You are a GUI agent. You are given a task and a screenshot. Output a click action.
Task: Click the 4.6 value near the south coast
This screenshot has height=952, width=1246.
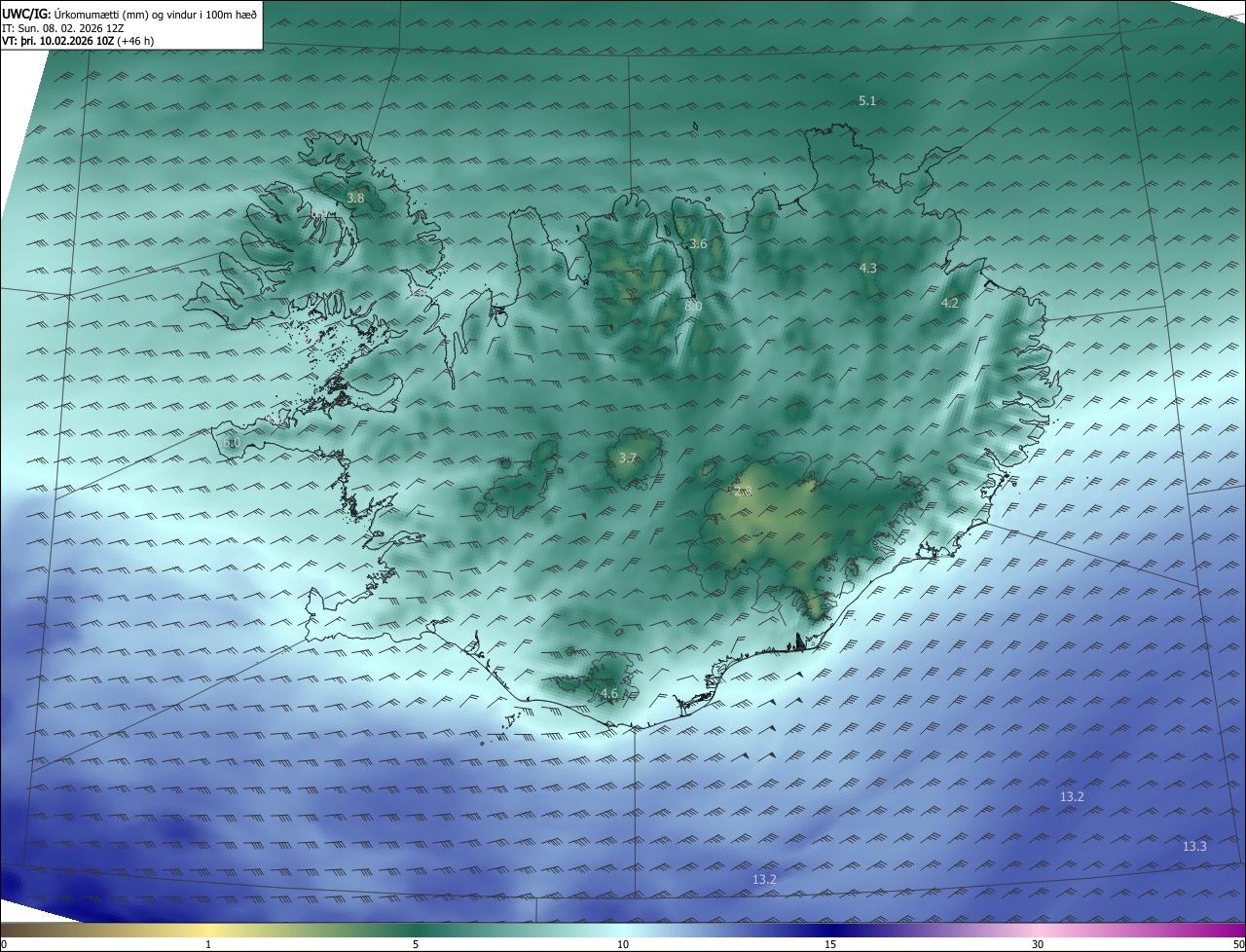(609, 694)
